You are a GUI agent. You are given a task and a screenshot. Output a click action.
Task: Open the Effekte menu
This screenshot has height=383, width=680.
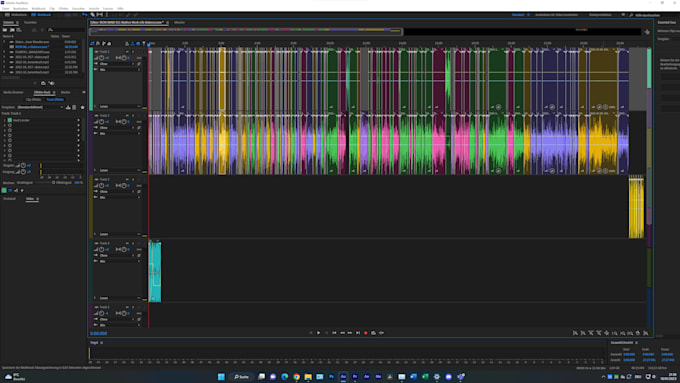(63, 8)
